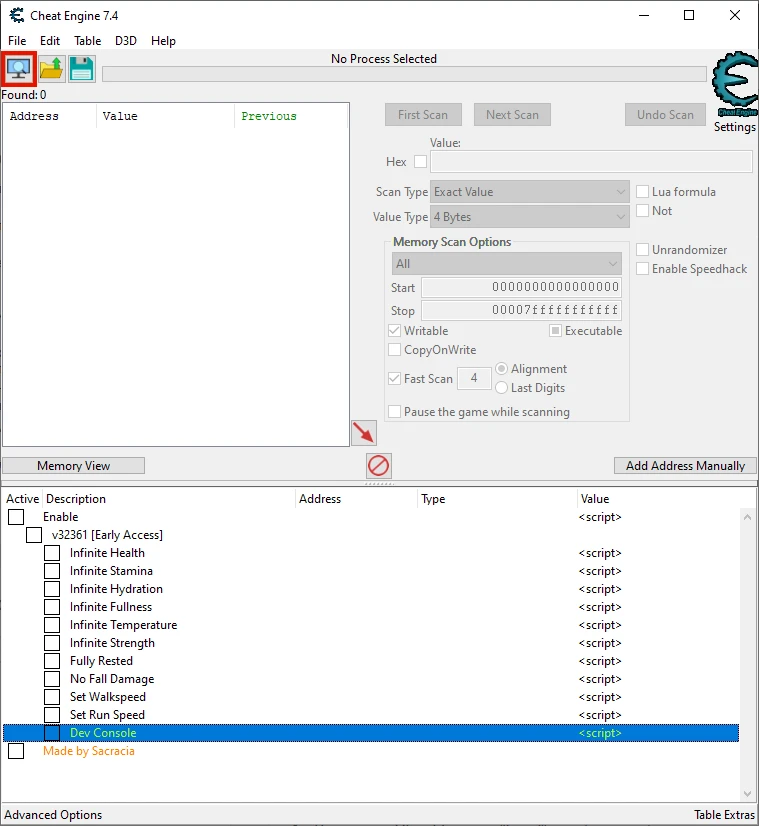The height and width of the screenshot is (826, 759).
Task: Click the Next Scan button
Action: tap(512, 115)
